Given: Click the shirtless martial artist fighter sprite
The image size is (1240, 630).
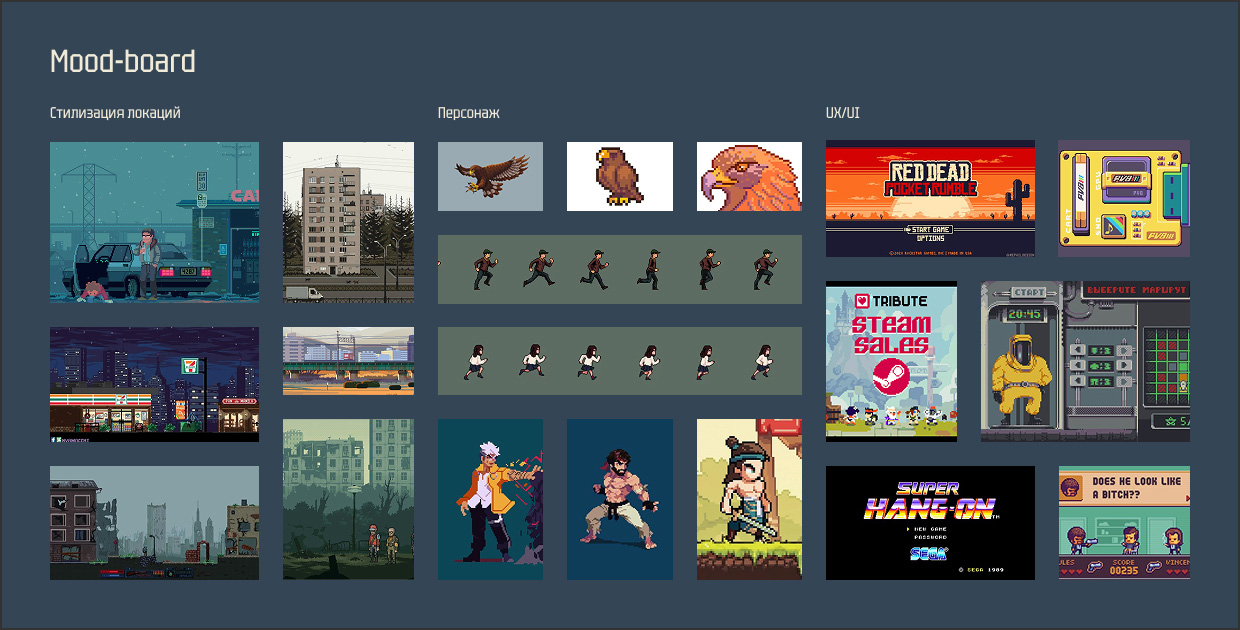Looking at the screenshot, I should pos(619,499).
